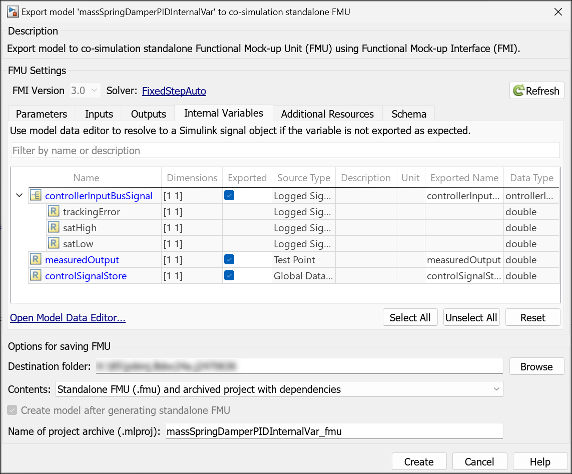Click the Destination folder field
The image size is (572, 474).
click(299, 366)
